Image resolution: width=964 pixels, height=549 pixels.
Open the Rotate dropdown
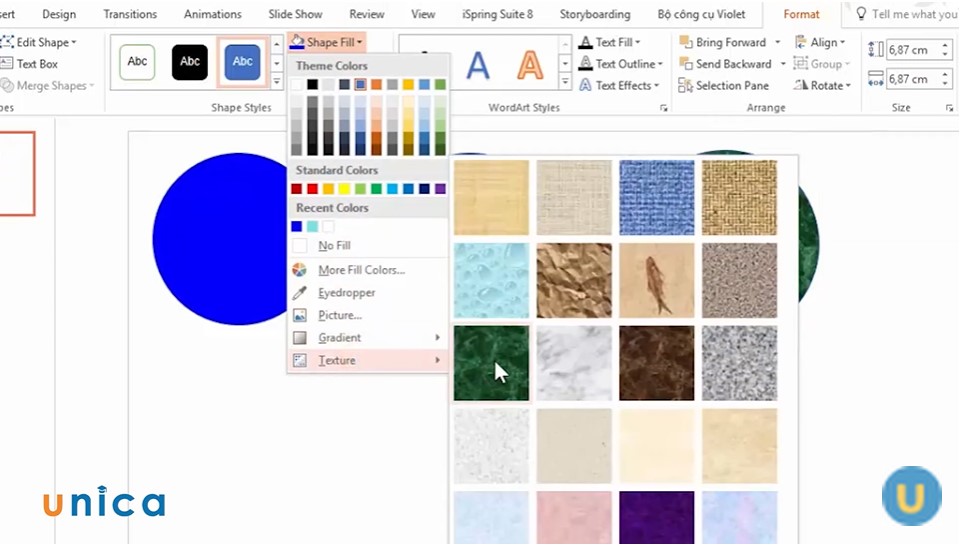[826, 86]
